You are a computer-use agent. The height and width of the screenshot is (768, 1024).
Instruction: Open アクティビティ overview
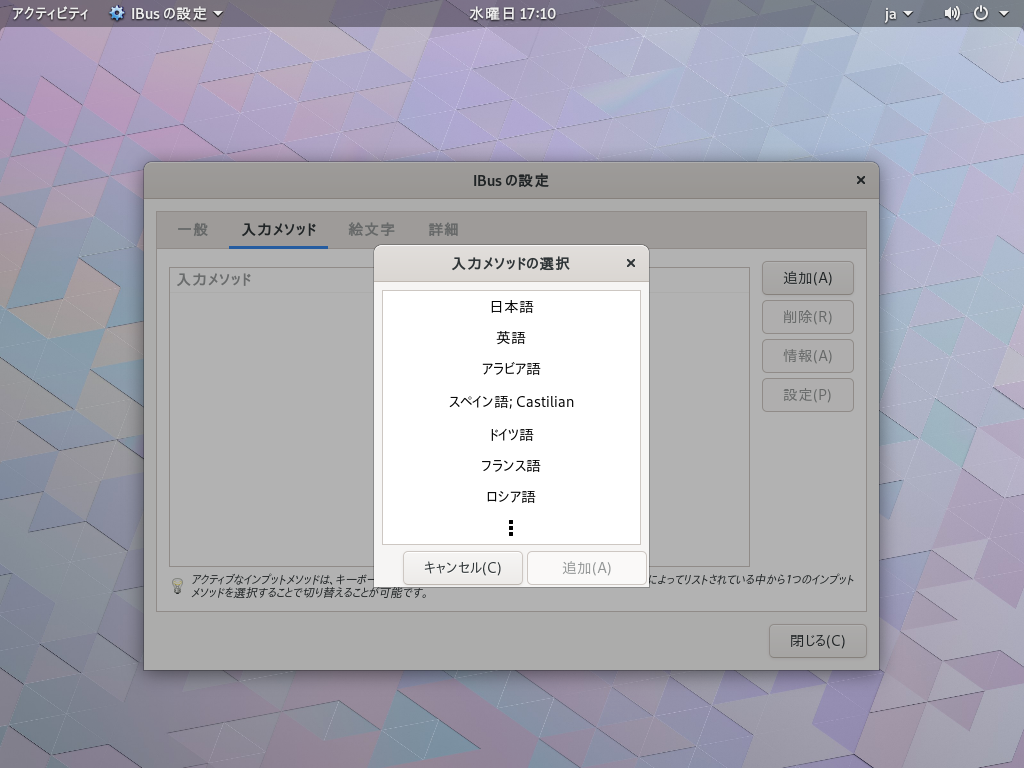point(50,13)
